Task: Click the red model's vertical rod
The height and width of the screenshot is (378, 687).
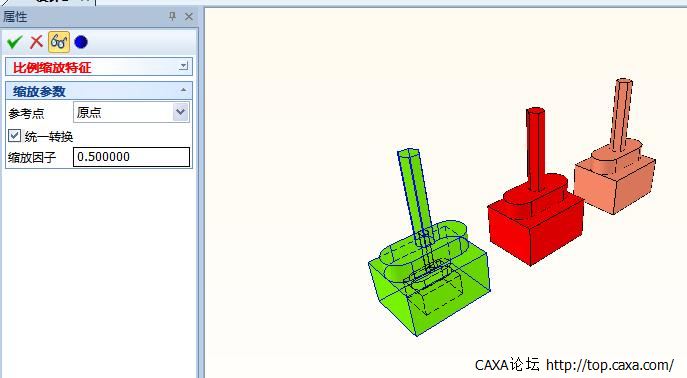Action: [535, 148]
